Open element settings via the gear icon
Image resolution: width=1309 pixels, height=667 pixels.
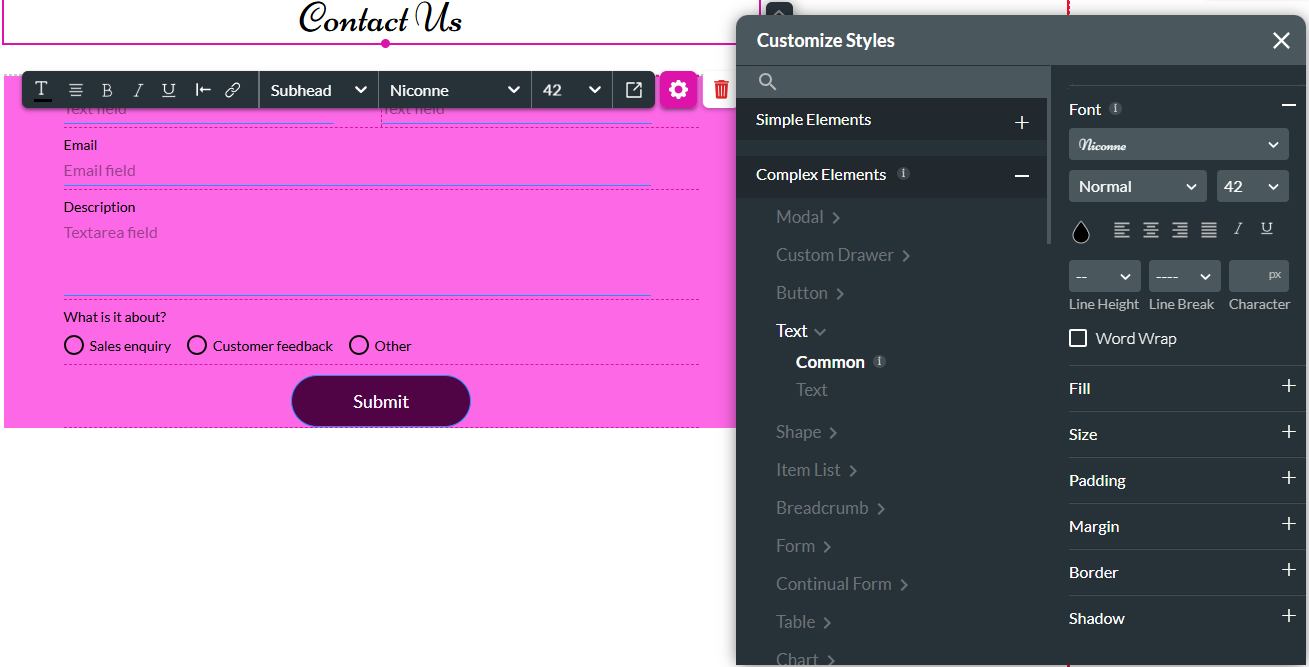[678, 89]
